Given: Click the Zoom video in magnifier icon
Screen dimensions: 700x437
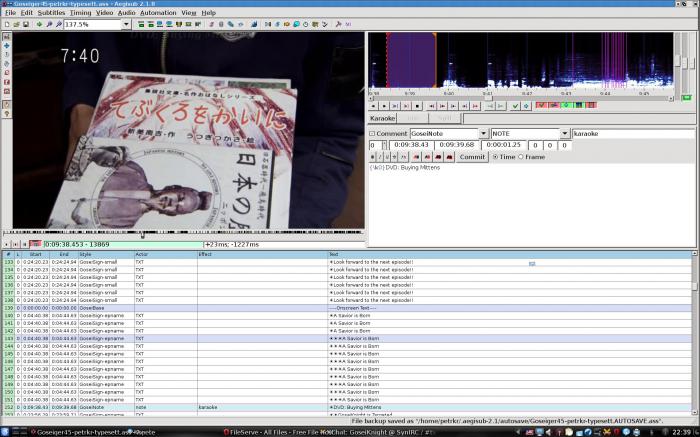Looking at the screenshot, I should click(x=49, y=24).
